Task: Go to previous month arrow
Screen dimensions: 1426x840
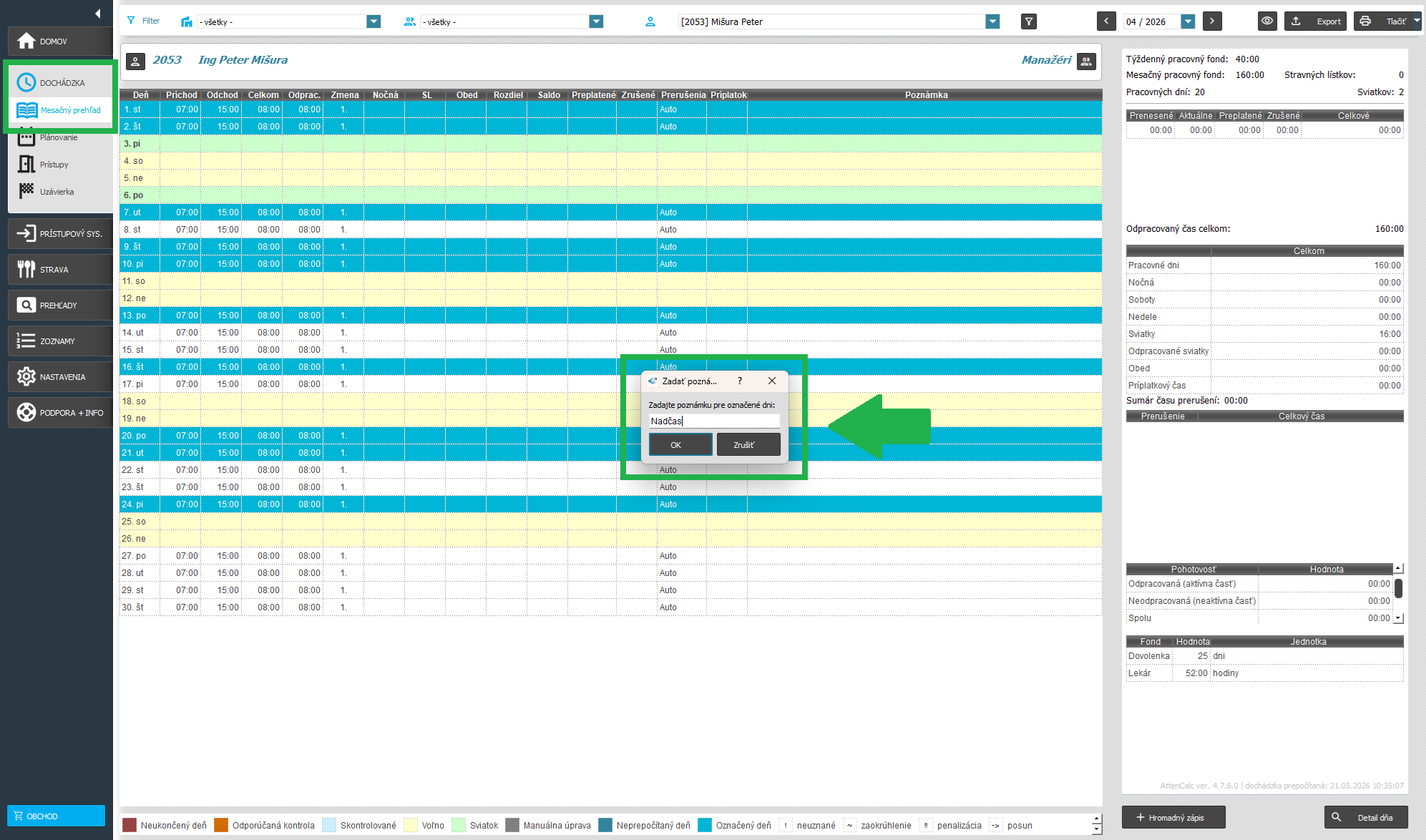Action: click(1106, 21)
